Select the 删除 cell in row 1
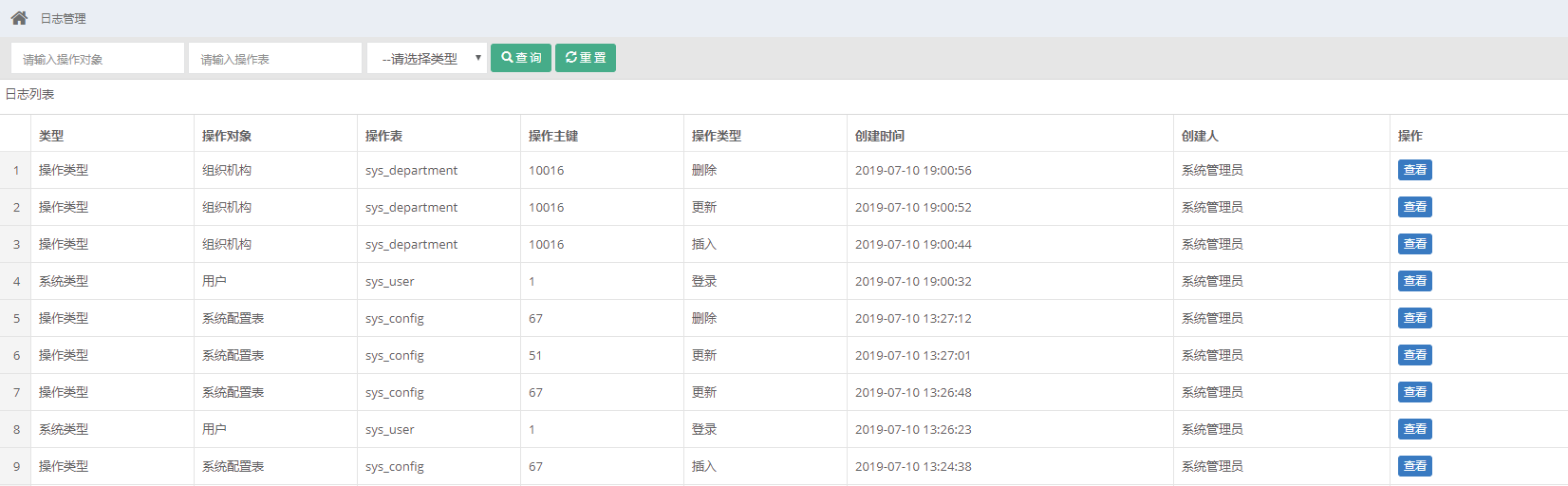1568x486 pixels. pyautogui.click(x=704, y=170)
